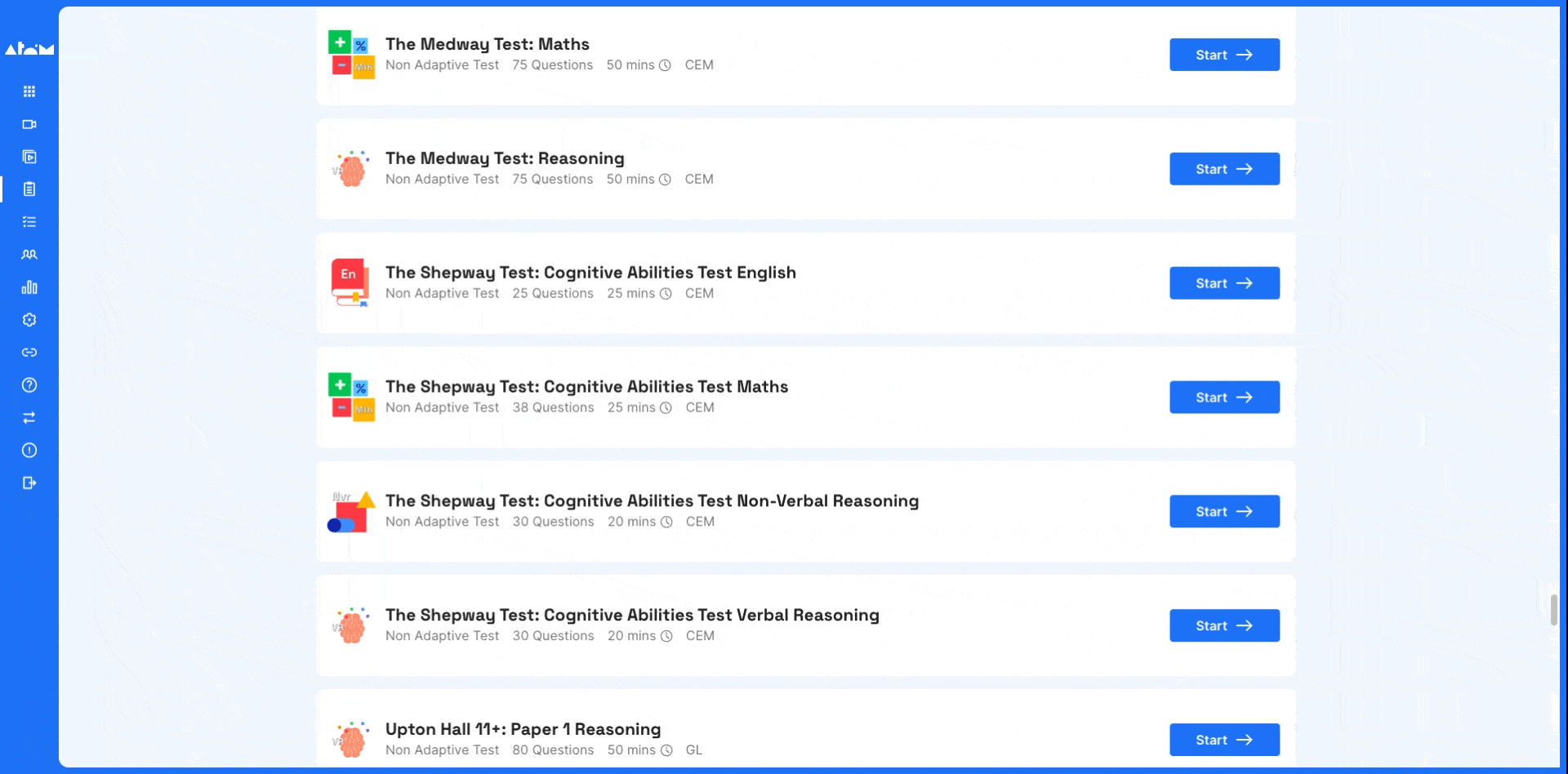Click the chain link icon in sidebar
Image resolution: width=1568 pixels, height=774 pixels.
tap(29, 353)
